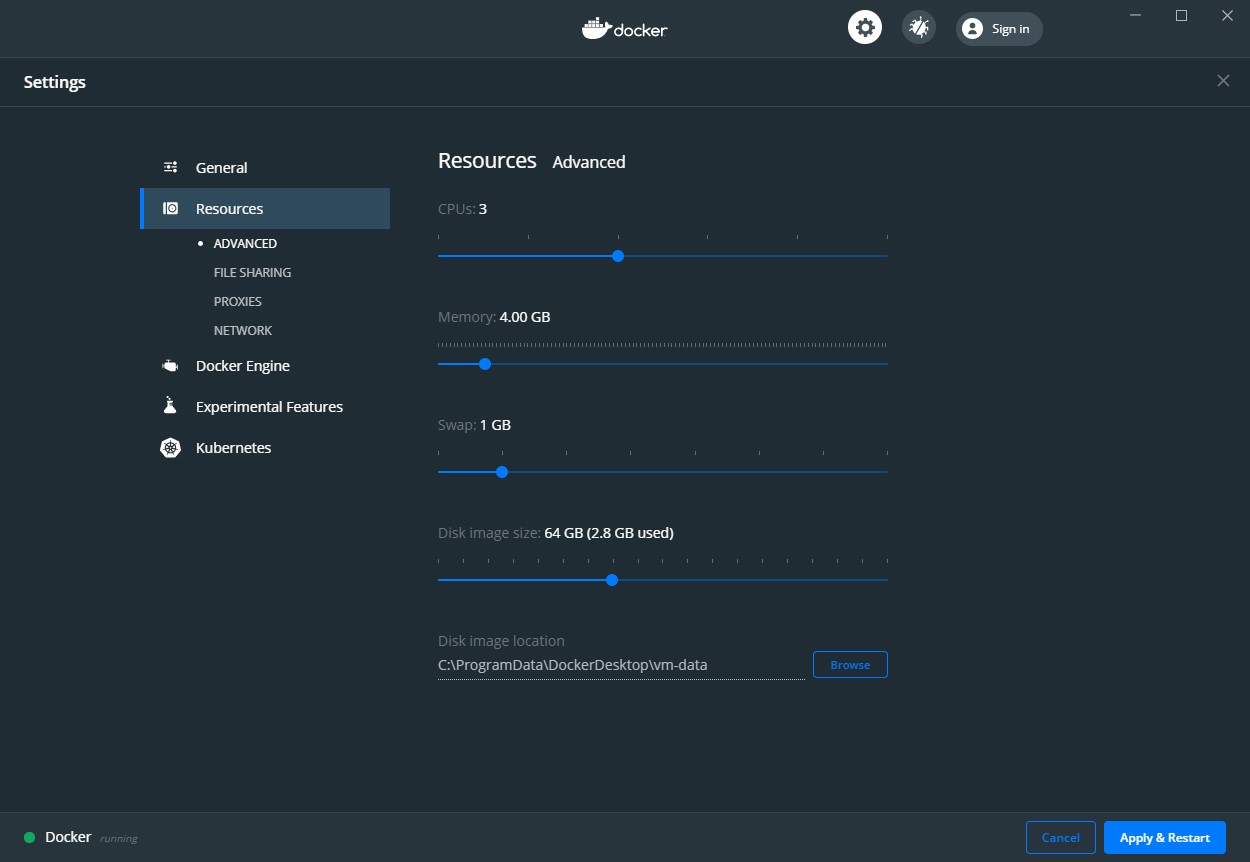Open Kubernetes settings
Image resolution: width=1250 pixels, height=862 pixels.
[233, 448]
